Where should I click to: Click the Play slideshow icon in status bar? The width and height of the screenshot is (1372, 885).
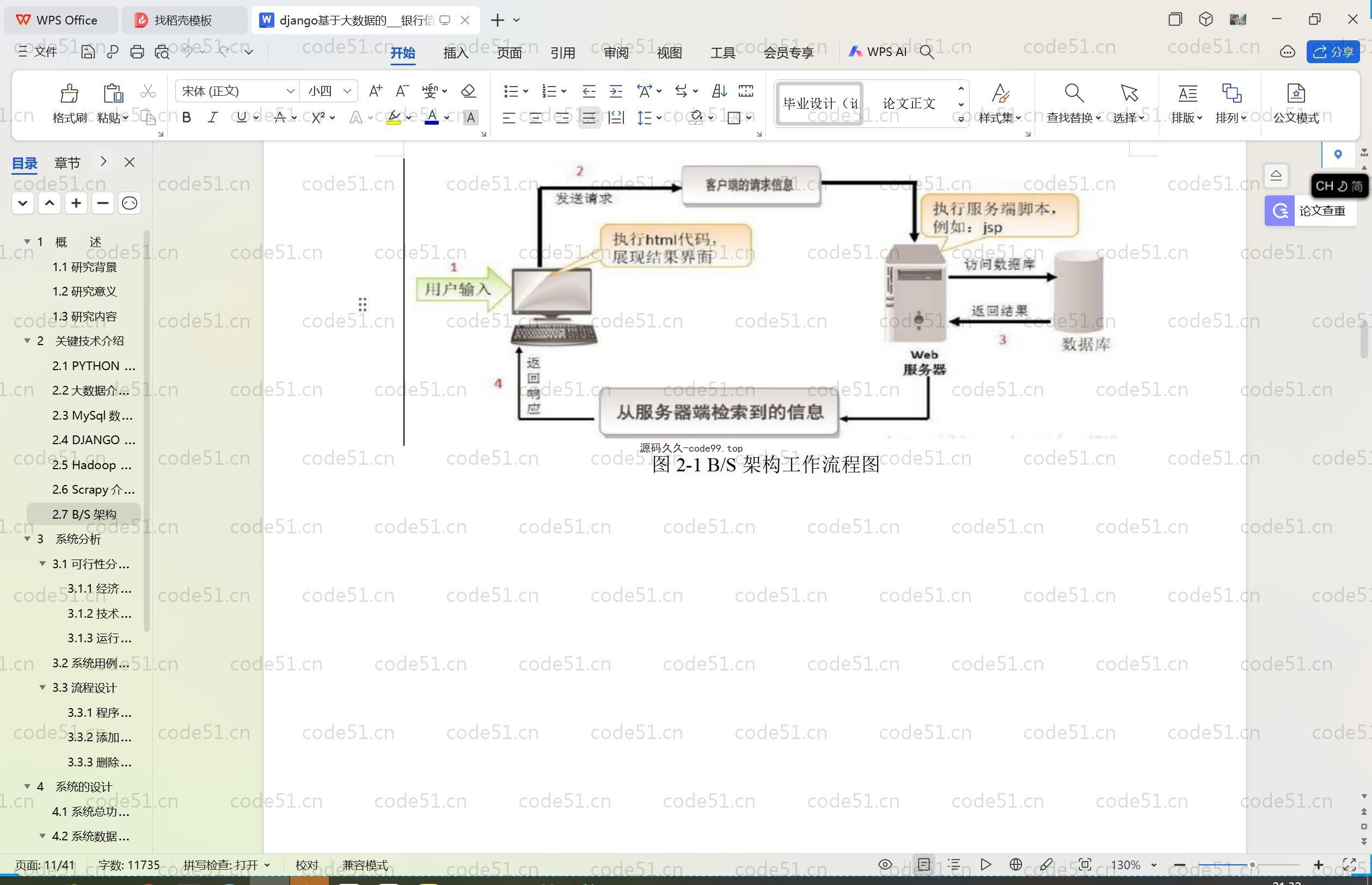[985, 864]
